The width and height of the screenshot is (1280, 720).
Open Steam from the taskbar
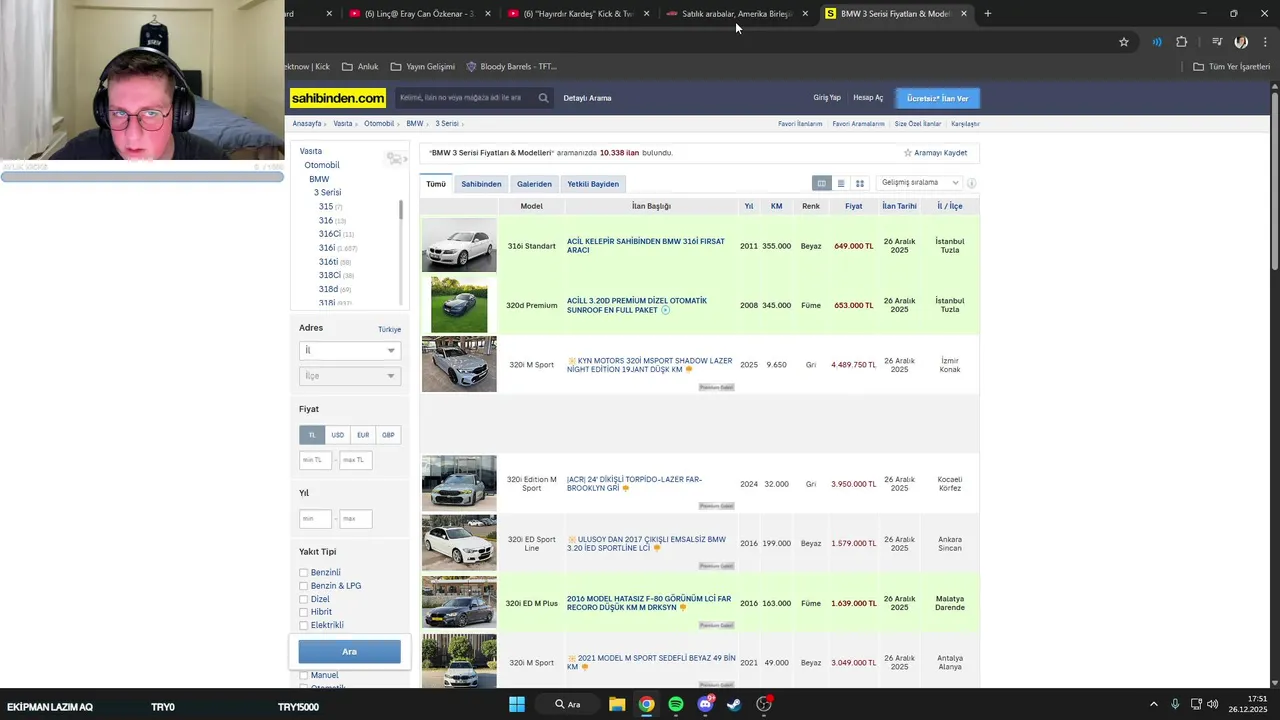click(734, 704)
